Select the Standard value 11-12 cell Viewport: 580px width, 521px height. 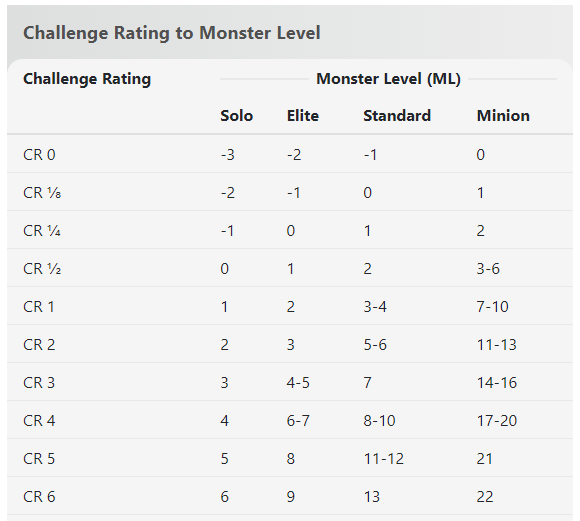point(384,459)
